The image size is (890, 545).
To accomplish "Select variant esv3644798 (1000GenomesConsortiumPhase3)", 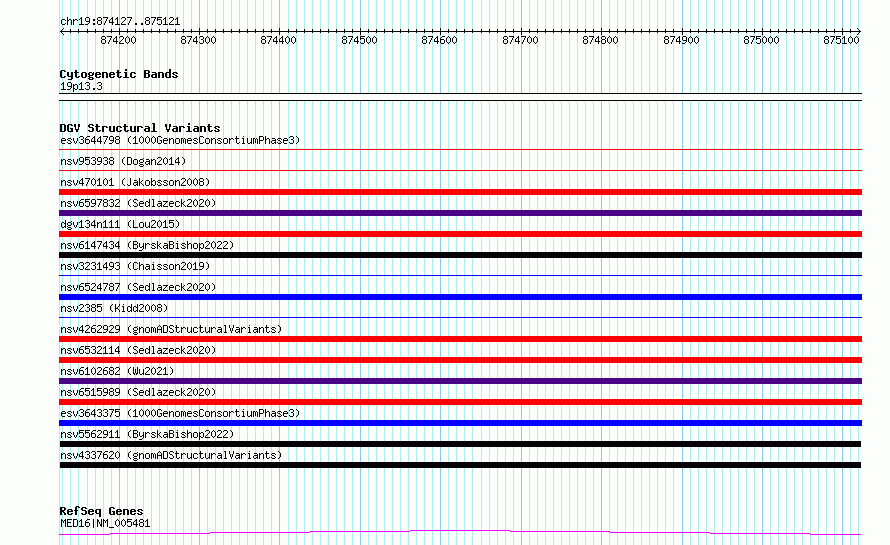I will (180, 140).
